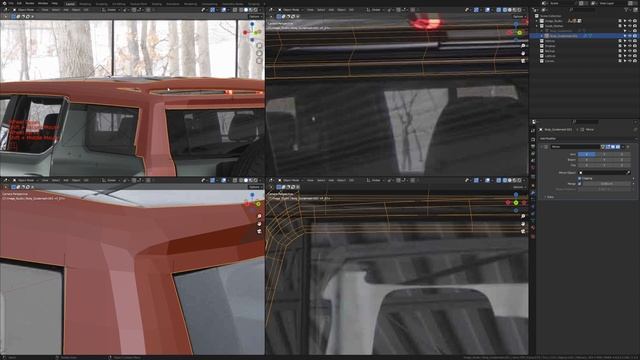Disable Image_Studio in renders via camera icon
Screen dimensions: 640x360
[x=635, y=21]
